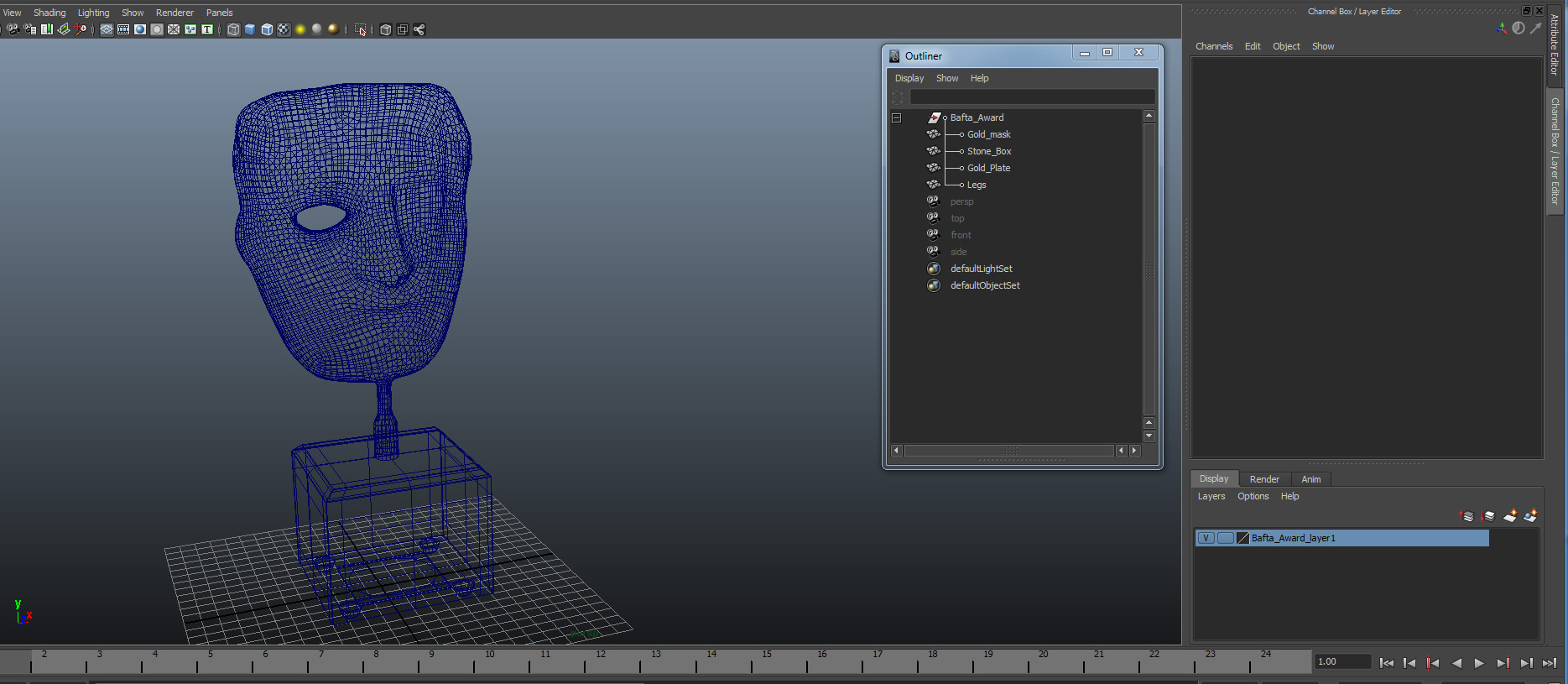The width and height of the screenshot is (1568, 684).
Task: Create a new empty layer icon
Action: point(1509,516)
